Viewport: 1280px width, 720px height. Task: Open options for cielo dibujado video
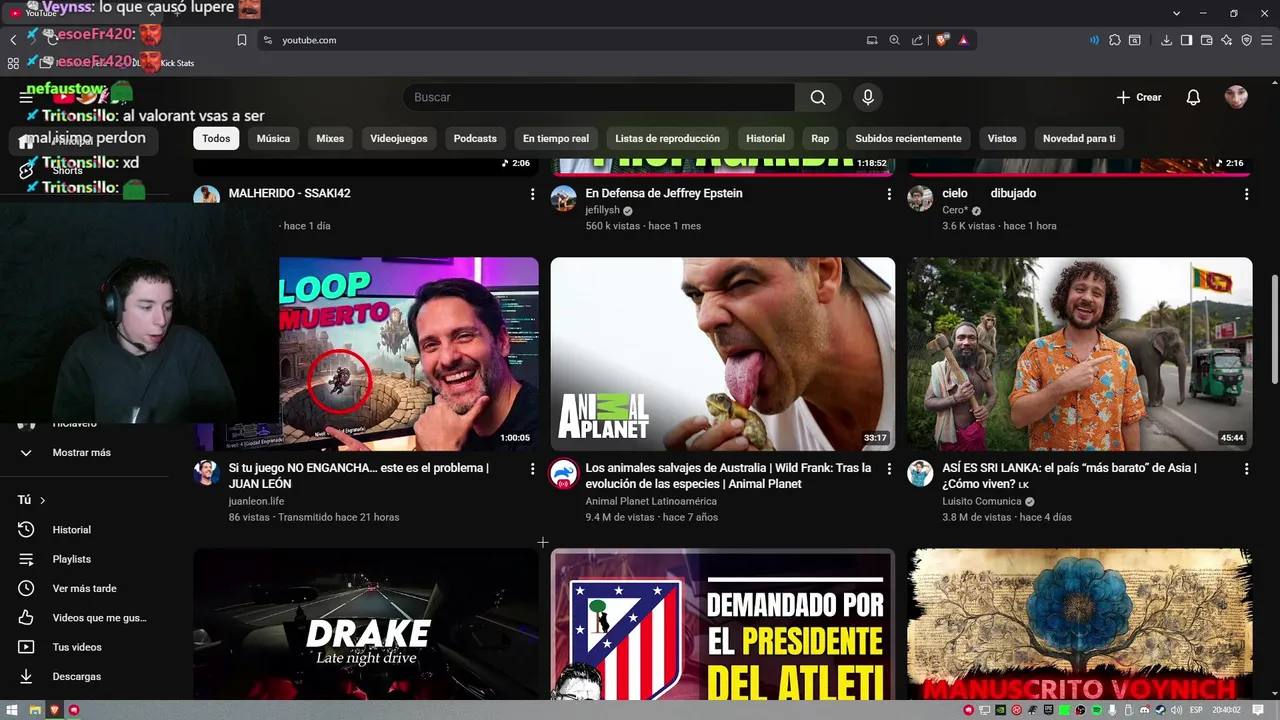pyautogui.click(x=1246, y=194)
